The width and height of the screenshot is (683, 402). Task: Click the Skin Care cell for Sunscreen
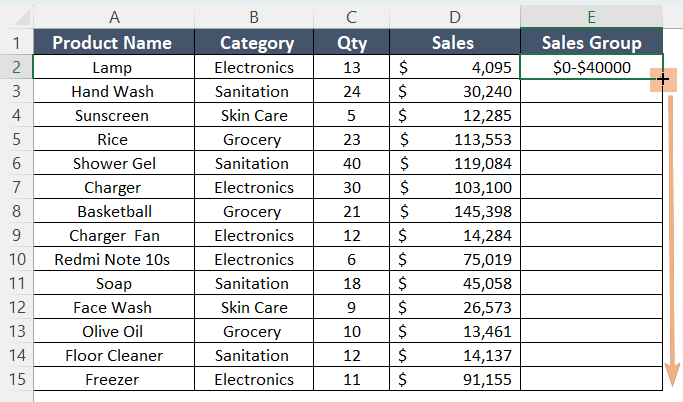pyautogui.click(x=254, y=115)
